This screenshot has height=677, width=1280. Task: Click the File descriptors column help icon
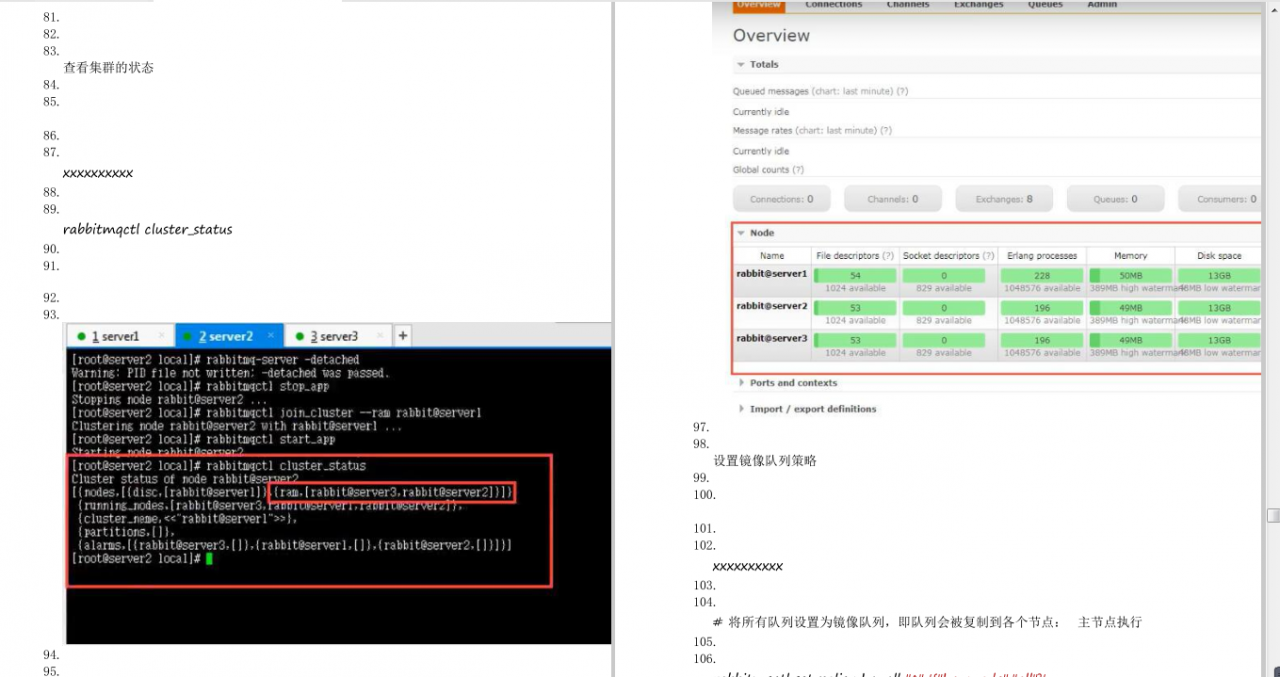coord(890,255)
